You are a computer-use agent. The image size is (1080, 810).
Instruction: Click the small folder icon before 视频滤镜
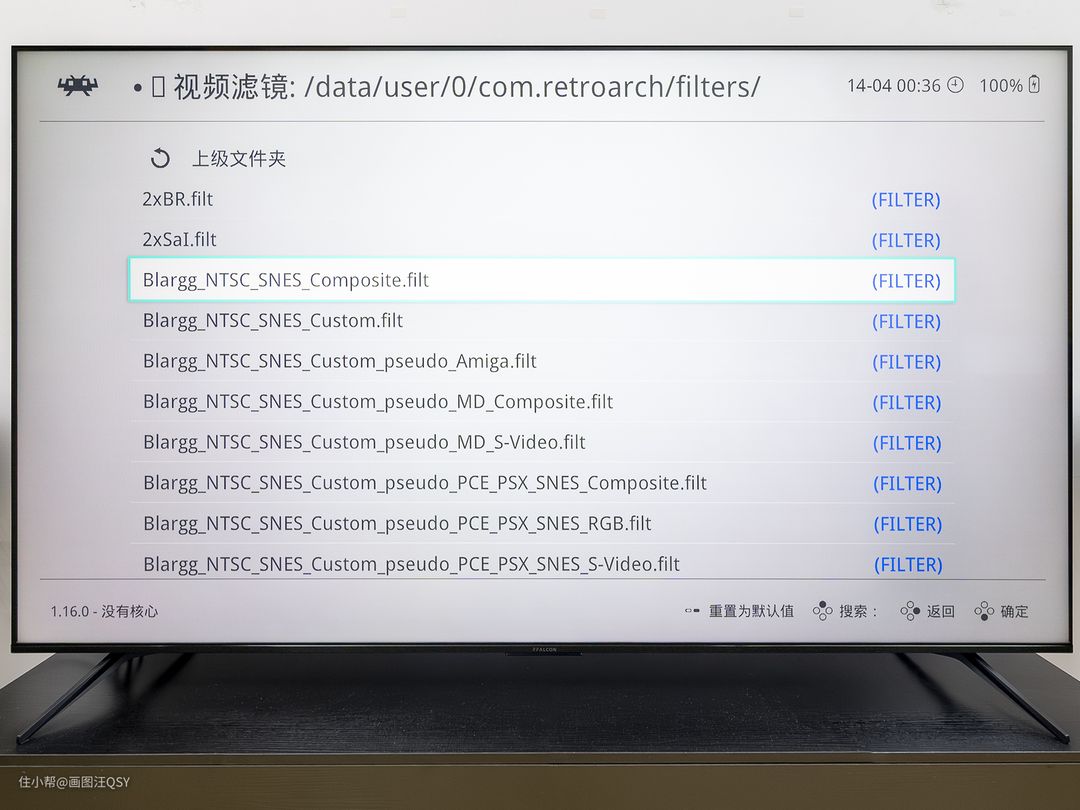(x=158, y=87)
